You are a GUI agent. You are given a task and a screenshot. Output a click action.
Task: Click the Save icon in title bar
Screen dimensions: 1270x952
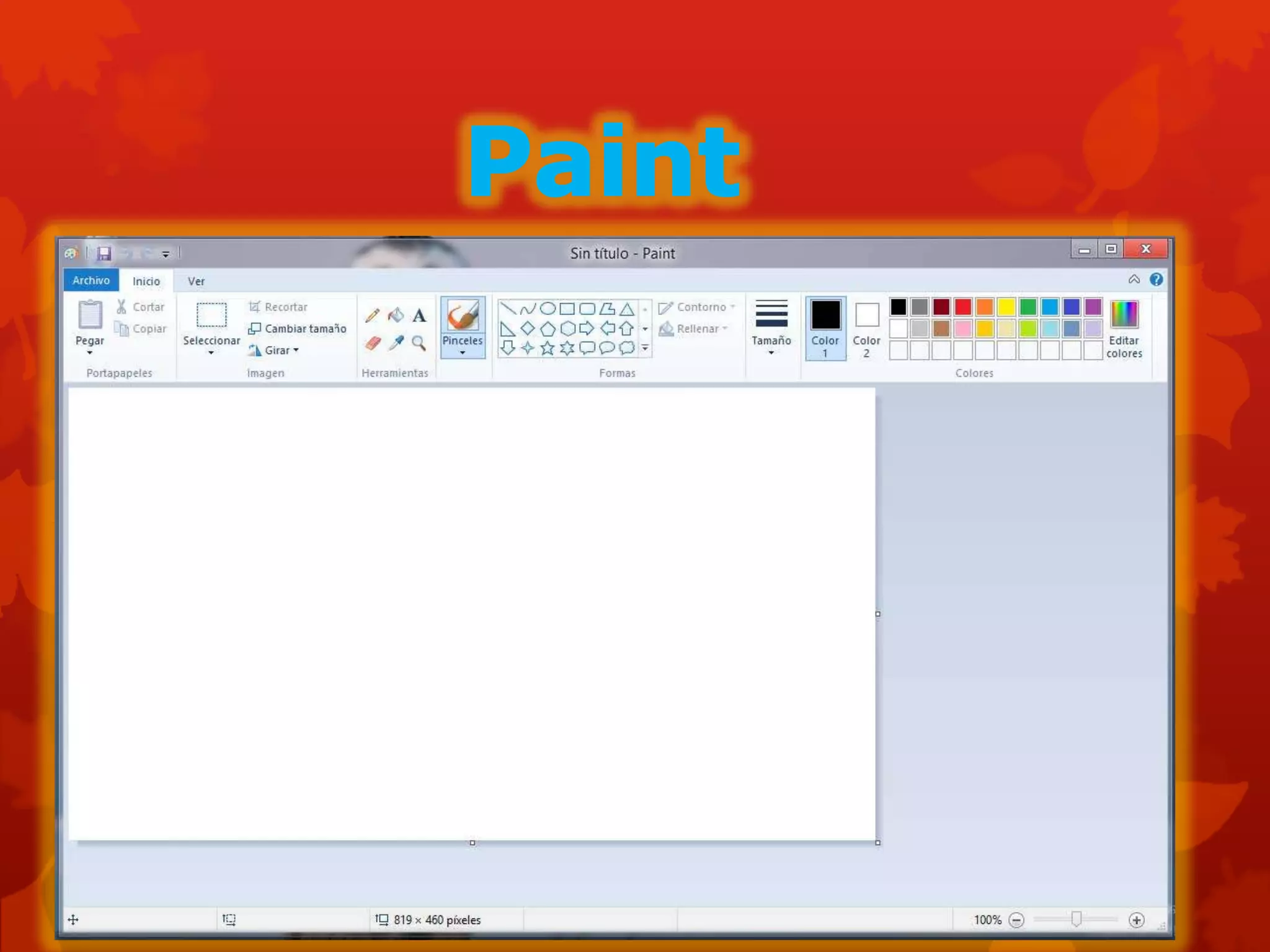coord(104,253)
